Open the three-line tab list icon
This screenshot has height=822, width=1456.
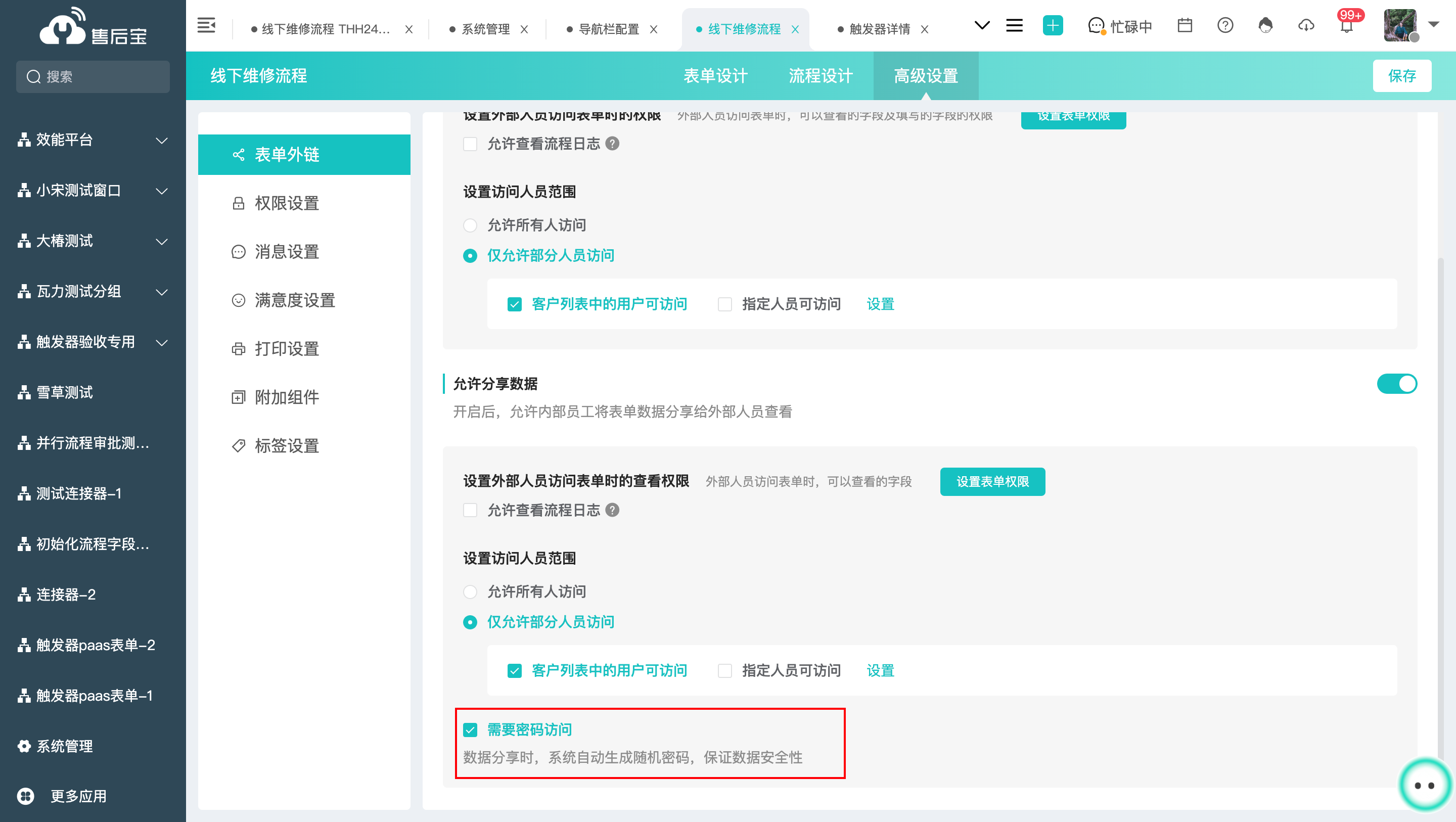pyautogui.click(x=1015, y=25)
